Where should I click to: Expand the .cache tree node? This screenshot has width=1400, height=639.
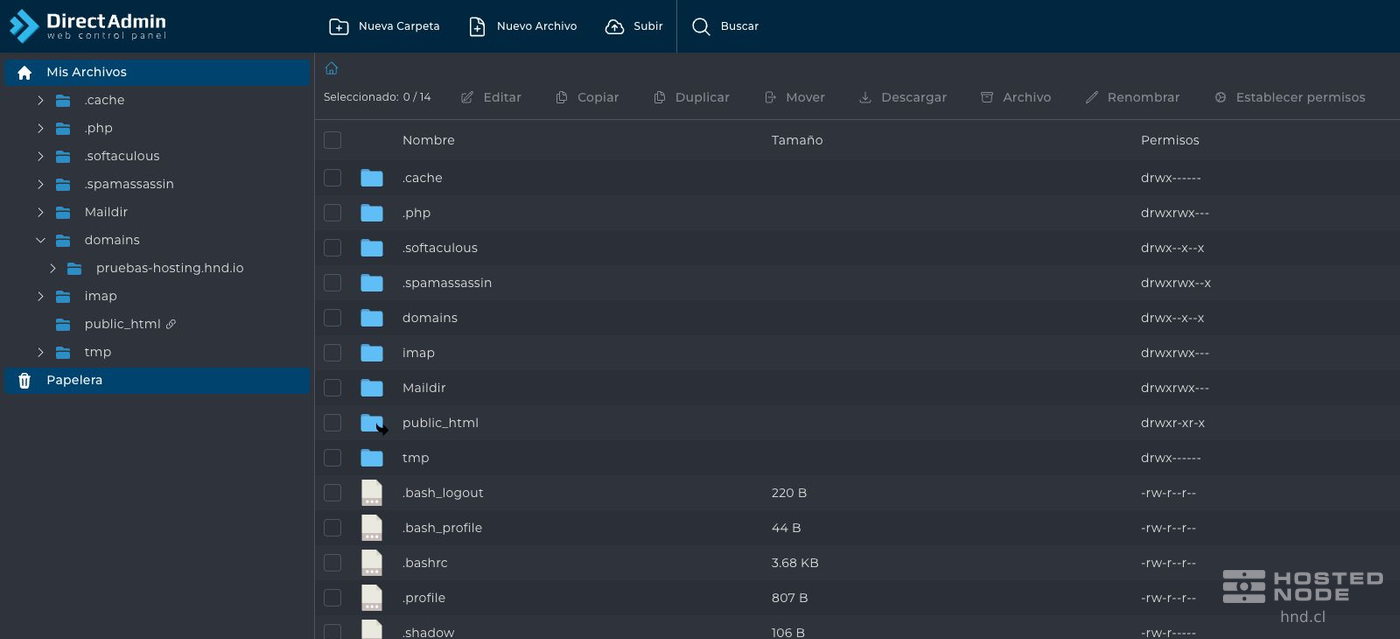coord(41,100)
